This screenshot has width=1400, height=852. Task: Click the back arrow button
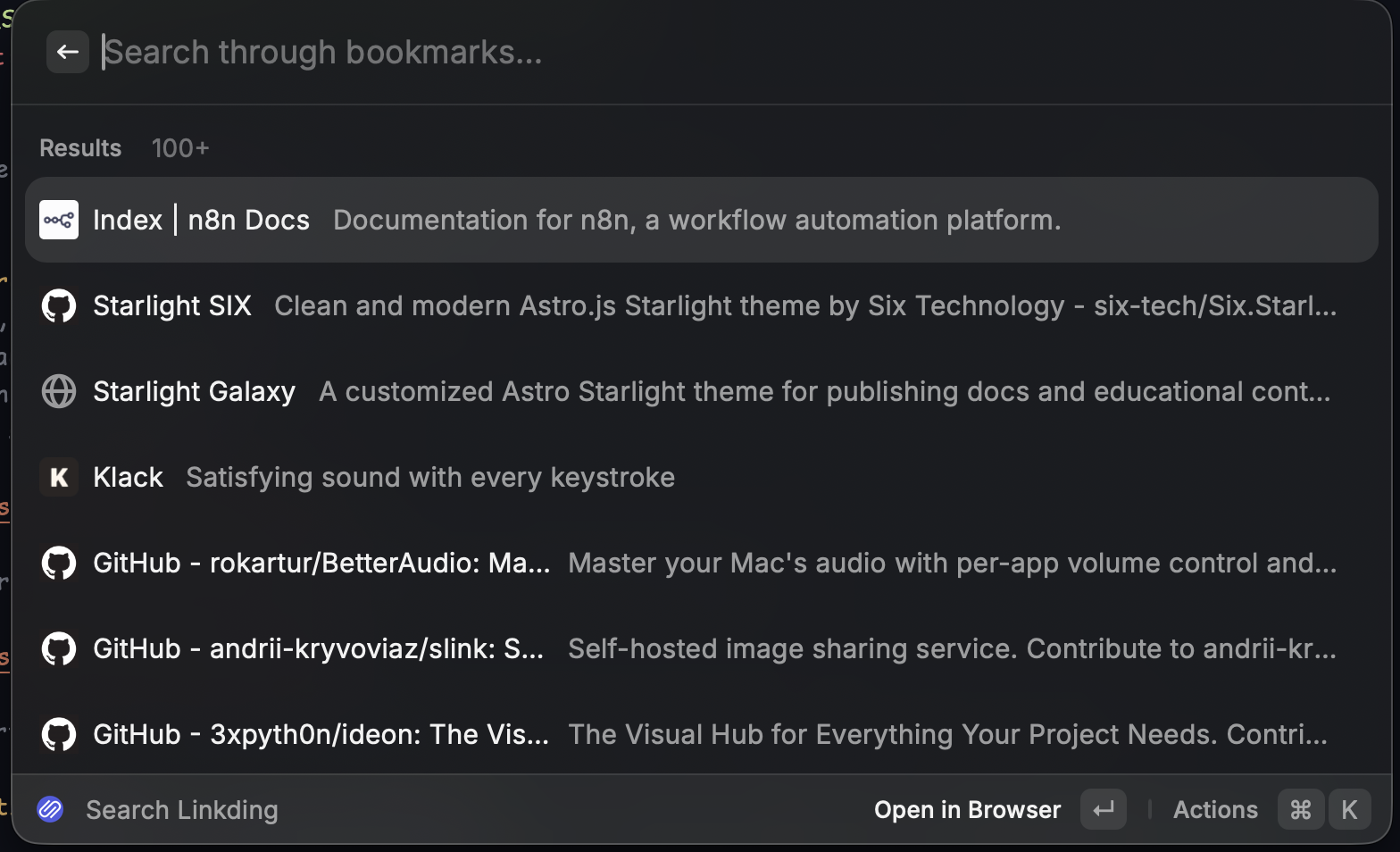[68, 53]
